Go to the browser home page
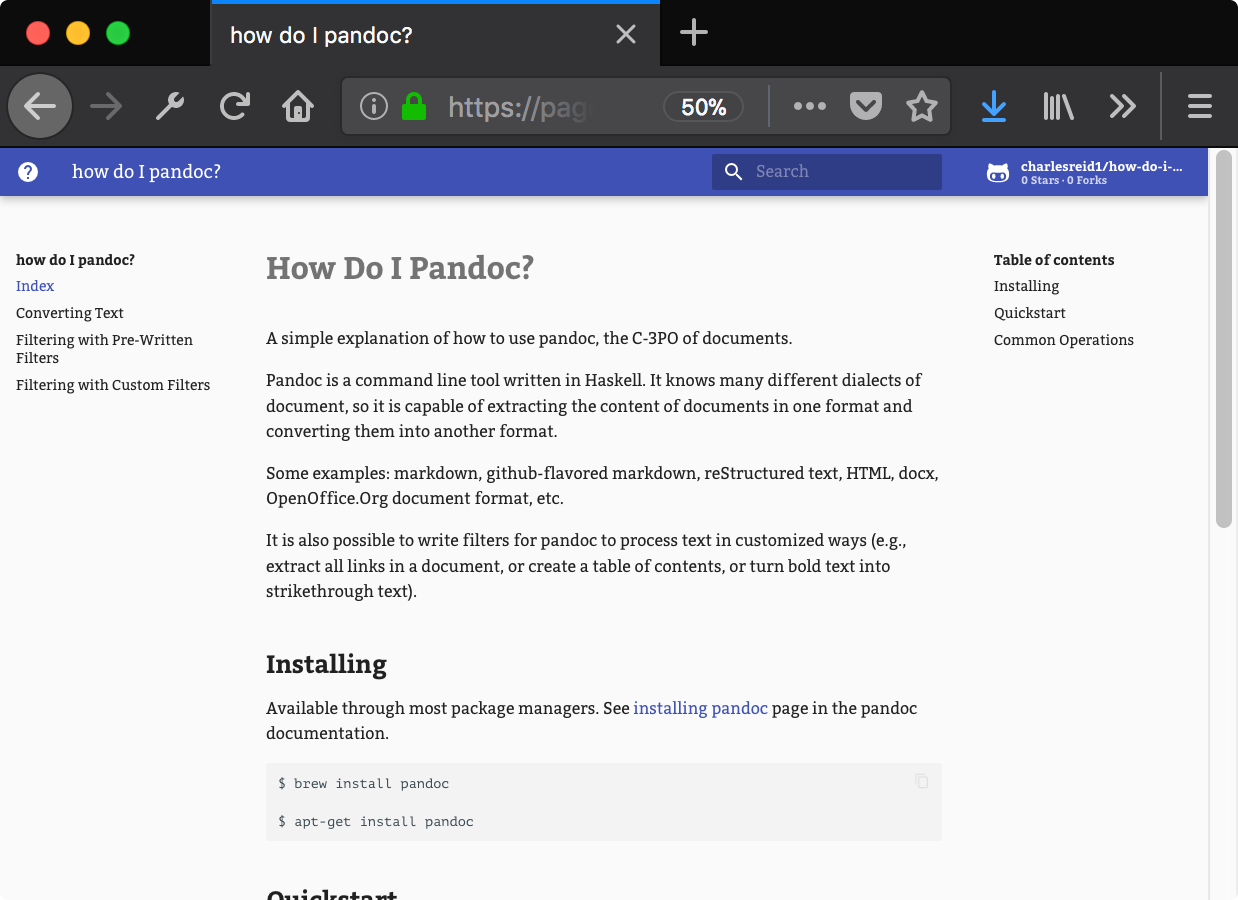Screen dimensions: 1238x900 click(x=298, y=106)
